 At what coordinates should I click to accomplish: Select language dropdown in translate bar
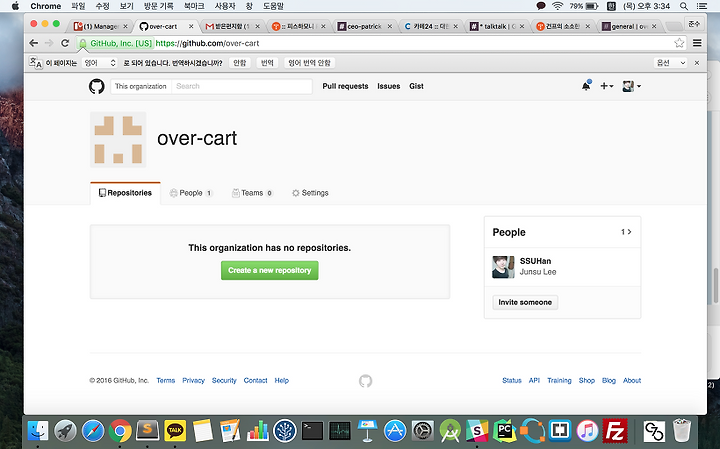tap(99, 63)
